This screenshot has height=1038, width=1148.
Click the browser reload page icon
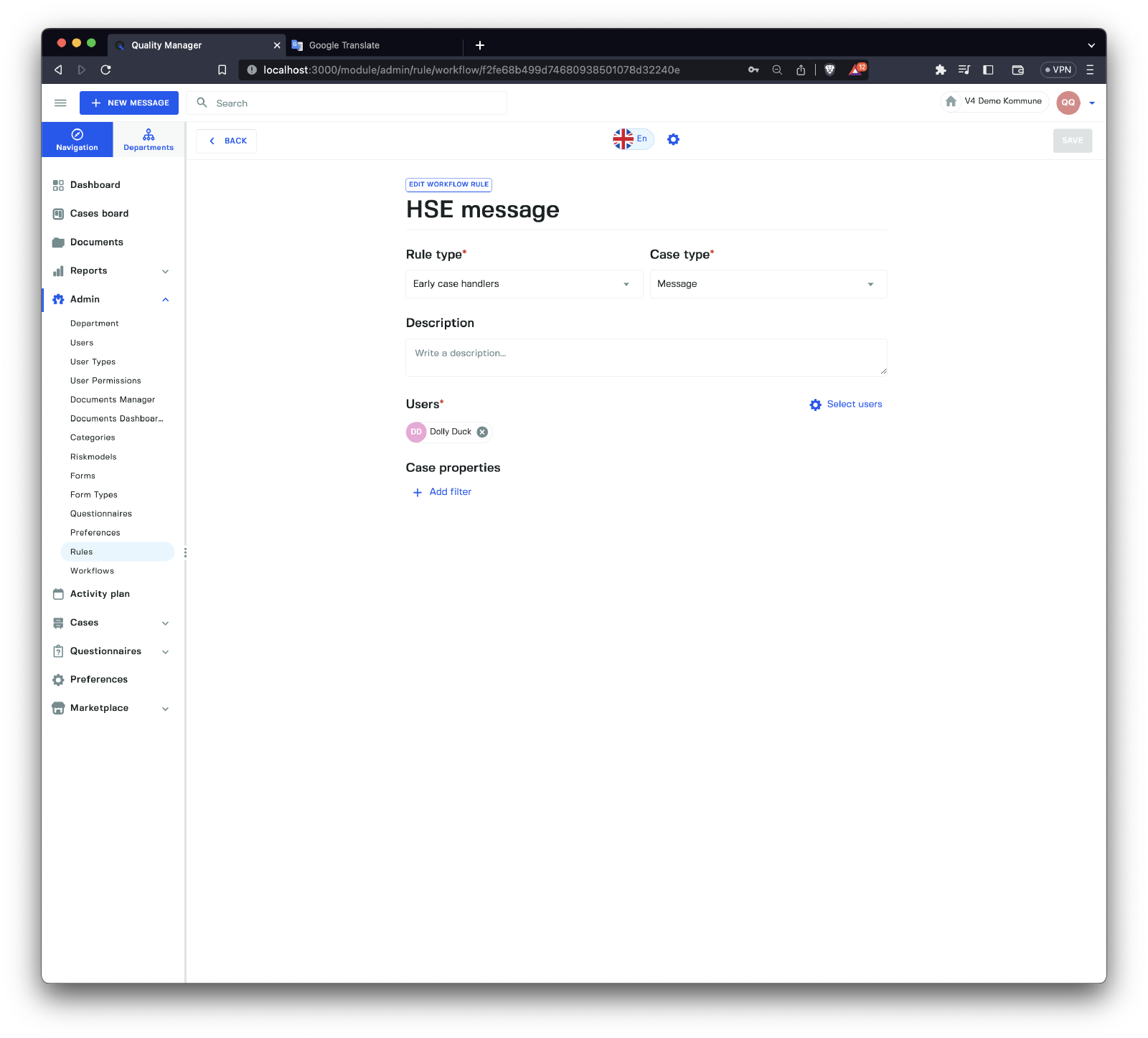click(105, 70)
